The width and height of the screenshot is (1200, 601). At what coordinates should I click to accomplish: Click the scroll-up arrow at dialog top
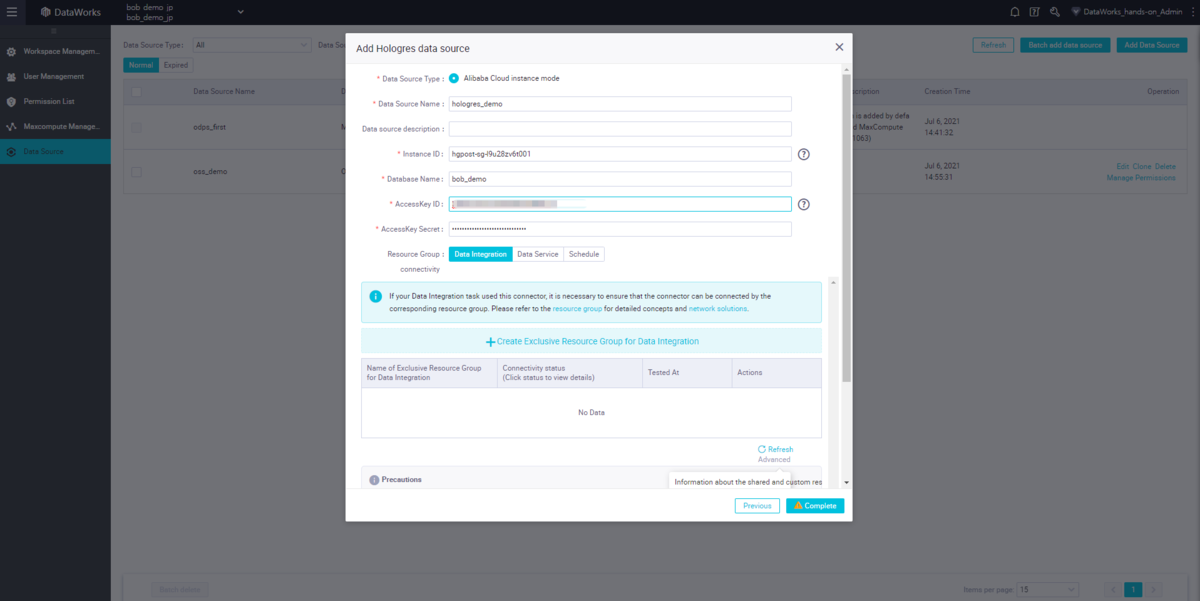click(846, 69)
